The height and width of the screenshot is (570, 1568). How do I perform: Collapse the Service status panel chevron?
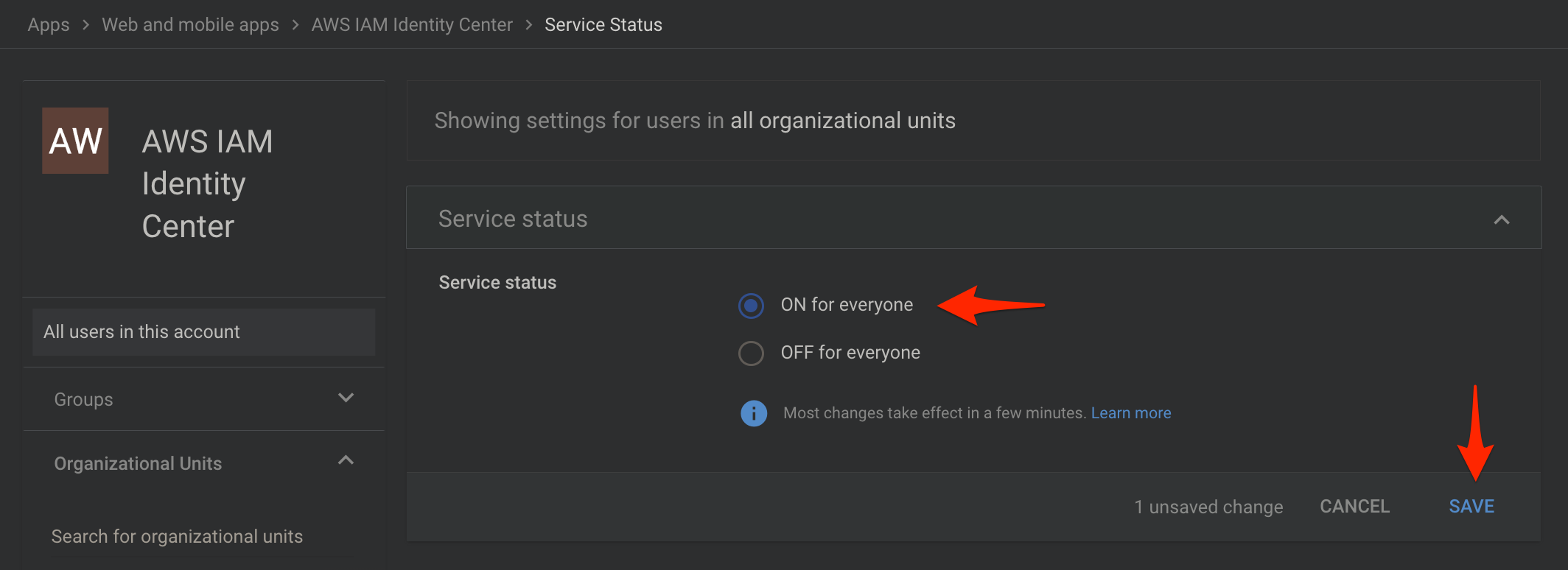1501,219
